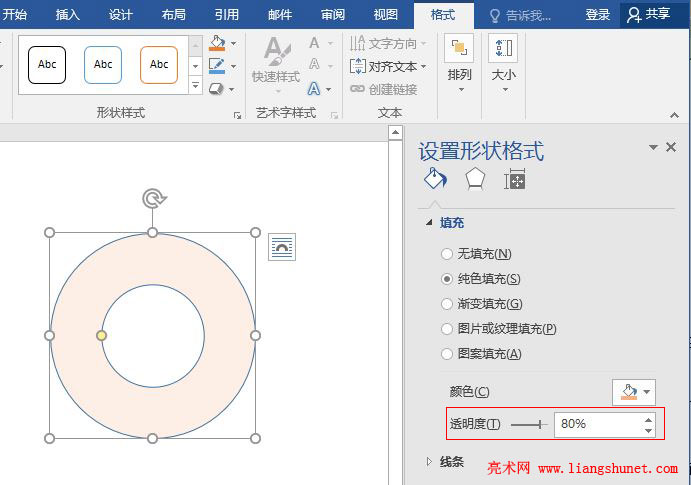The image size is (691, 485).
Task: Switch to the 设计 tab
Action: click(121, 15)
